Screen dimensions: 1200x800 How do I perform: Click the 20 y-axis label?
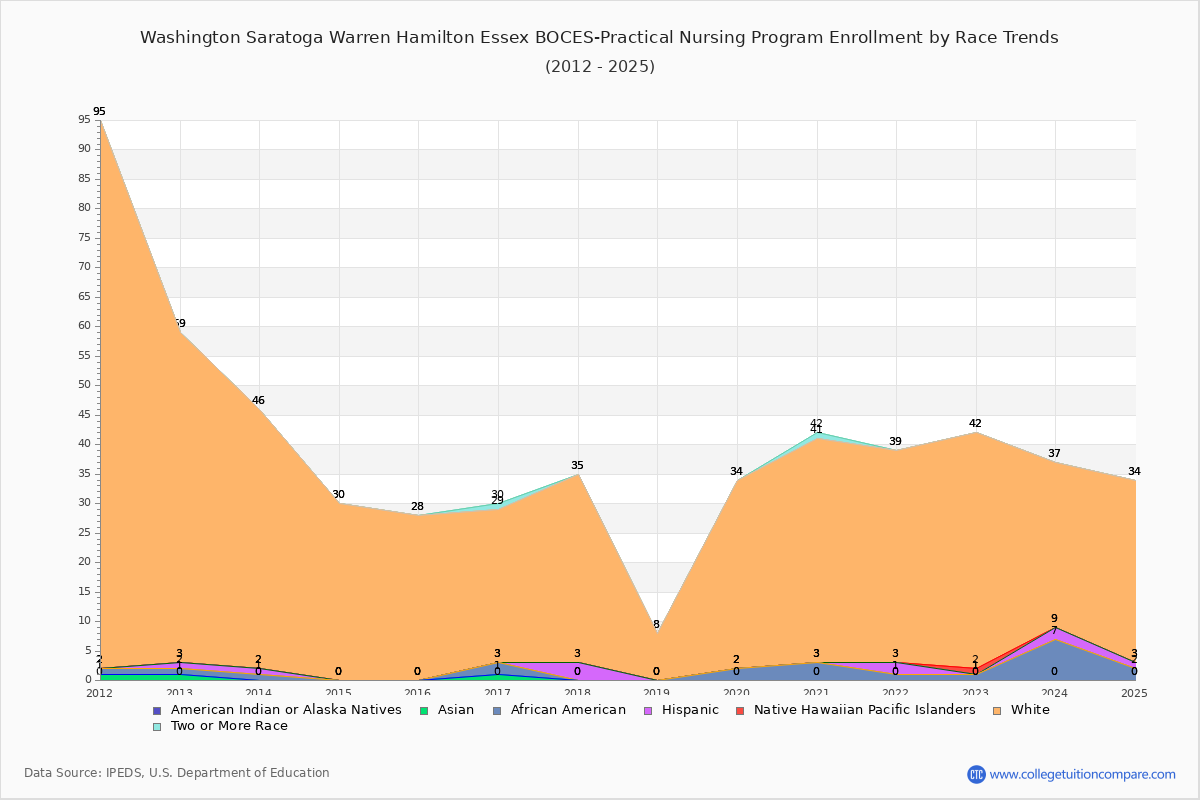(84, 562)
